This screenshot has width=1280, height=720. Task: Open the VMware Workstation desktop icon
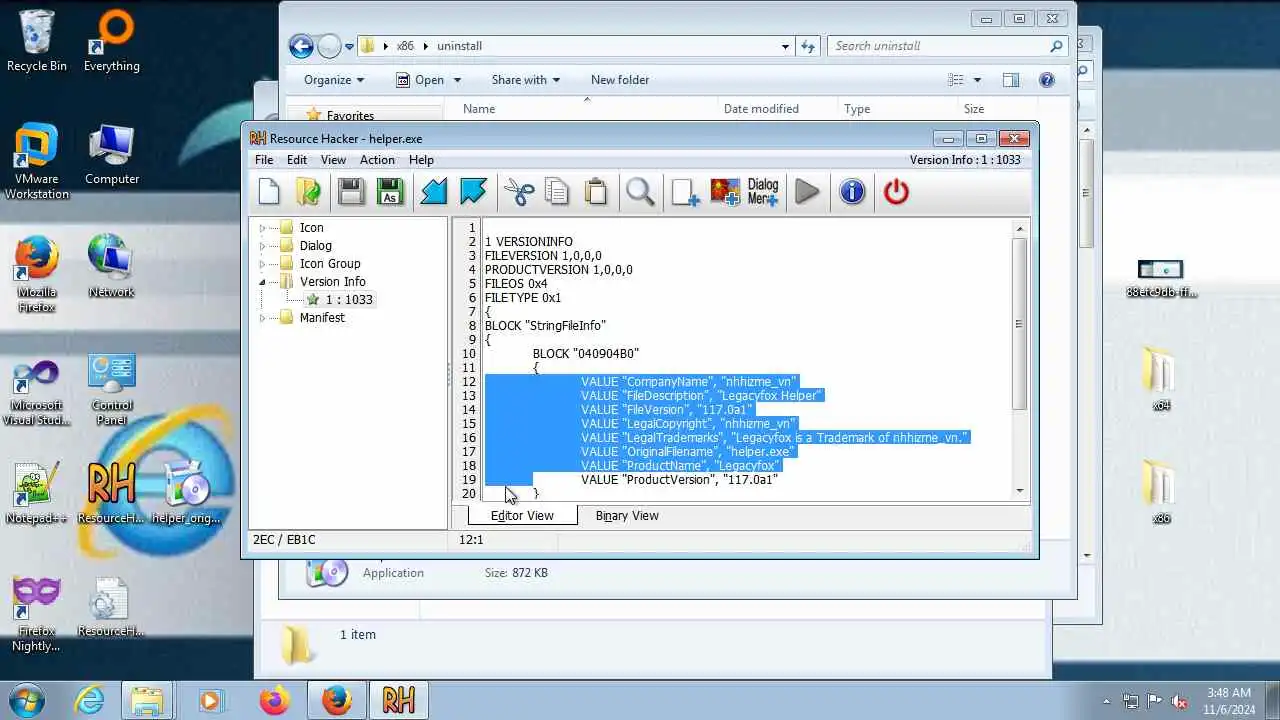(x=37, y=162)
